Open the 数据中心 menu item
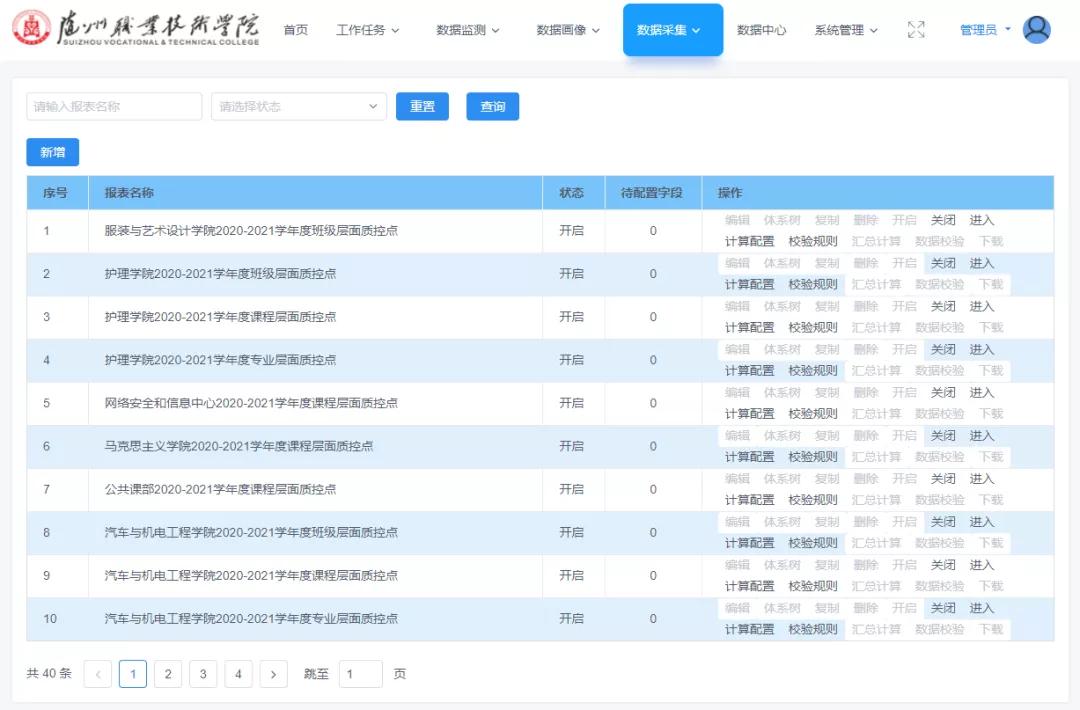Viewport: 1080px width, 710px height. [761, 29]
